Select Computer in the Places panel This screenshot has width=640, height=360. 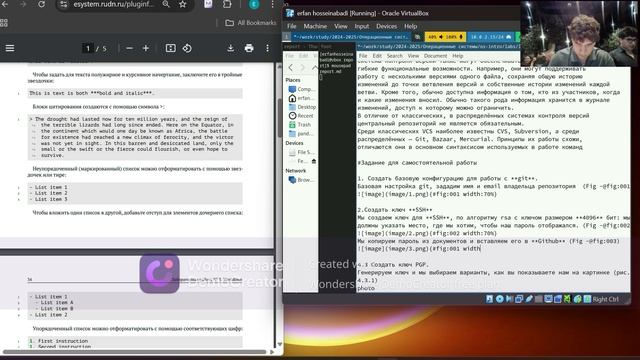tap(301, 89)
